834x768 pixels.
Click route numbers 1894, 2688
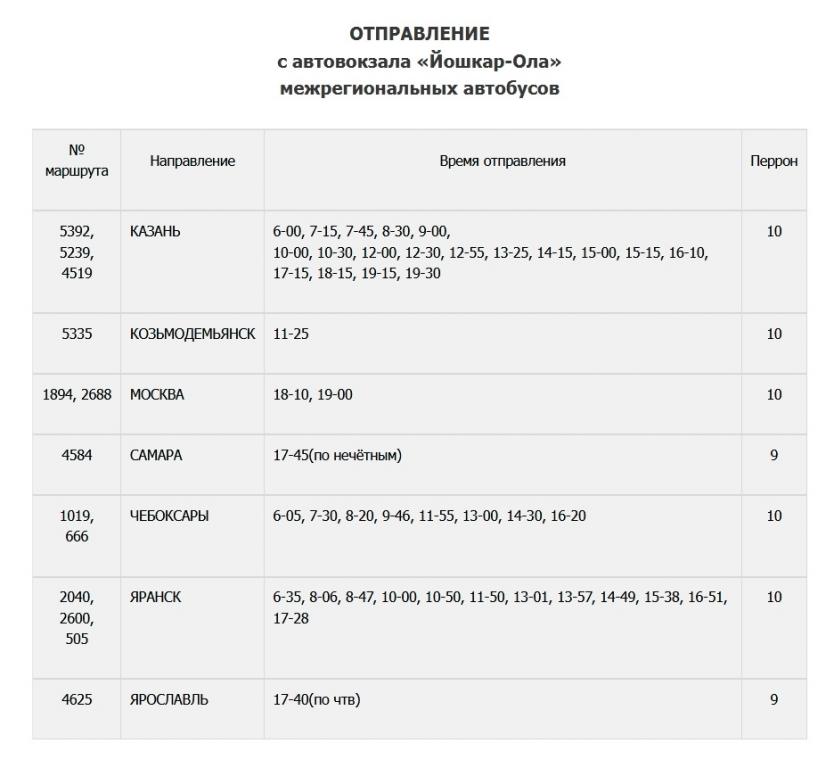click(x=76, y=395)
